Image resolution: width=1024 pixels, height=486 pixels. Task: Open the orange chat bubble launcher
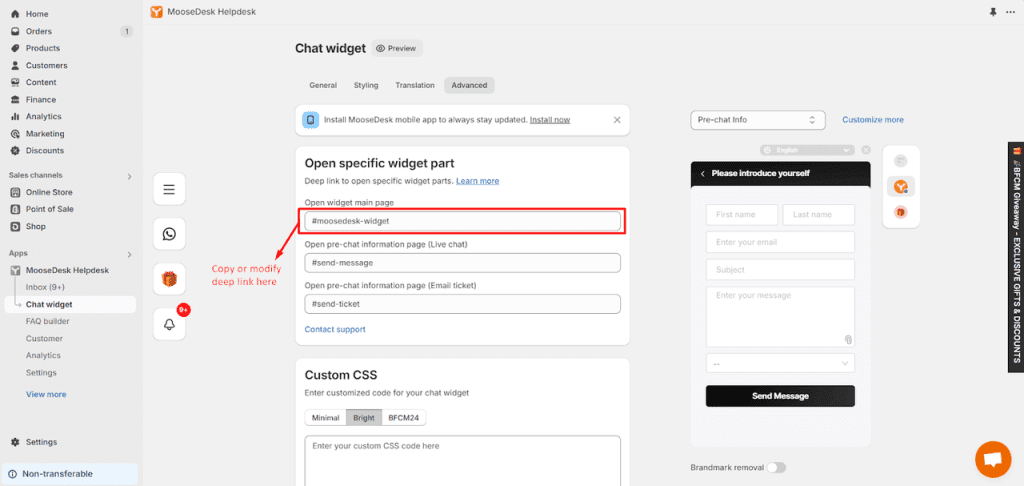click(x=993, y=459)
